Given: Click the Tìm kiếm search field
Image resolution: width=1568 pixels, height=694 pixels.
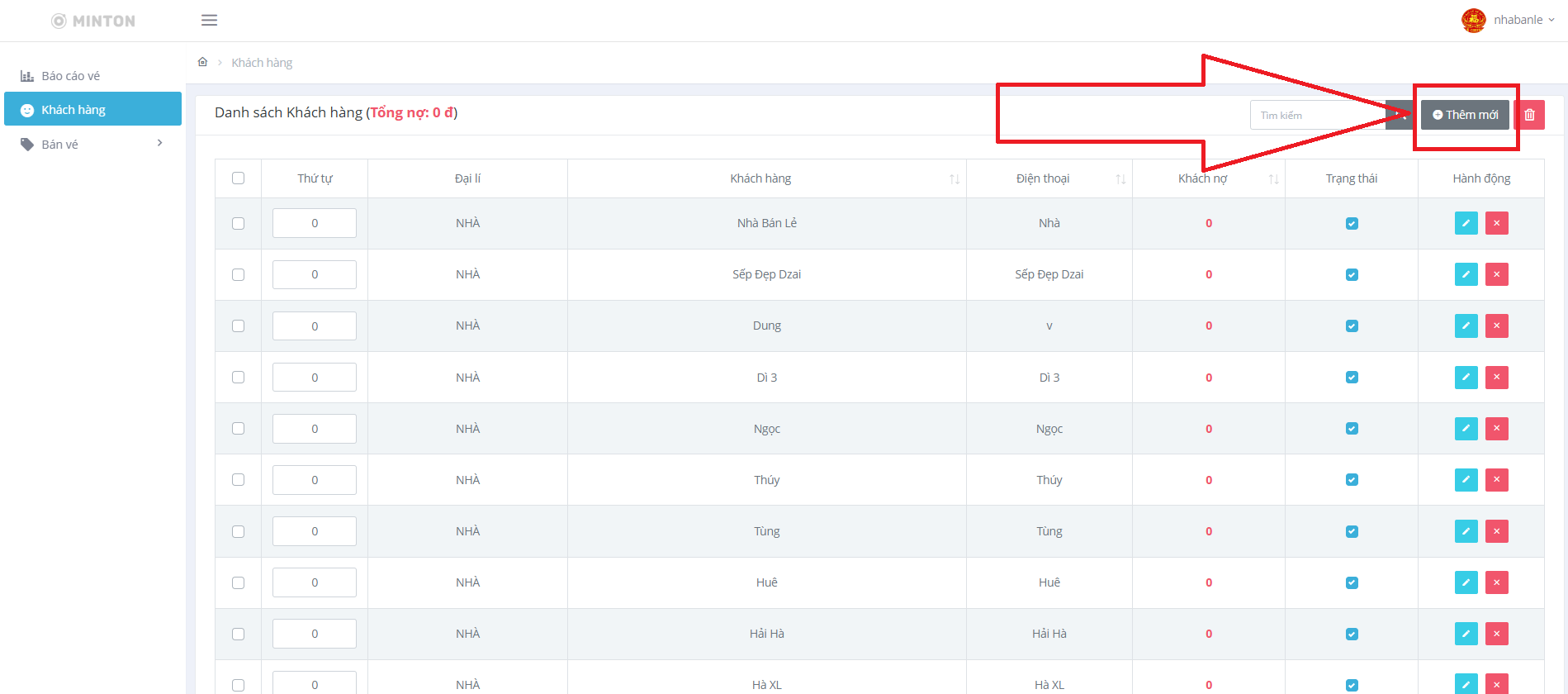Looking at the screenshot, I should (1316, 116).
